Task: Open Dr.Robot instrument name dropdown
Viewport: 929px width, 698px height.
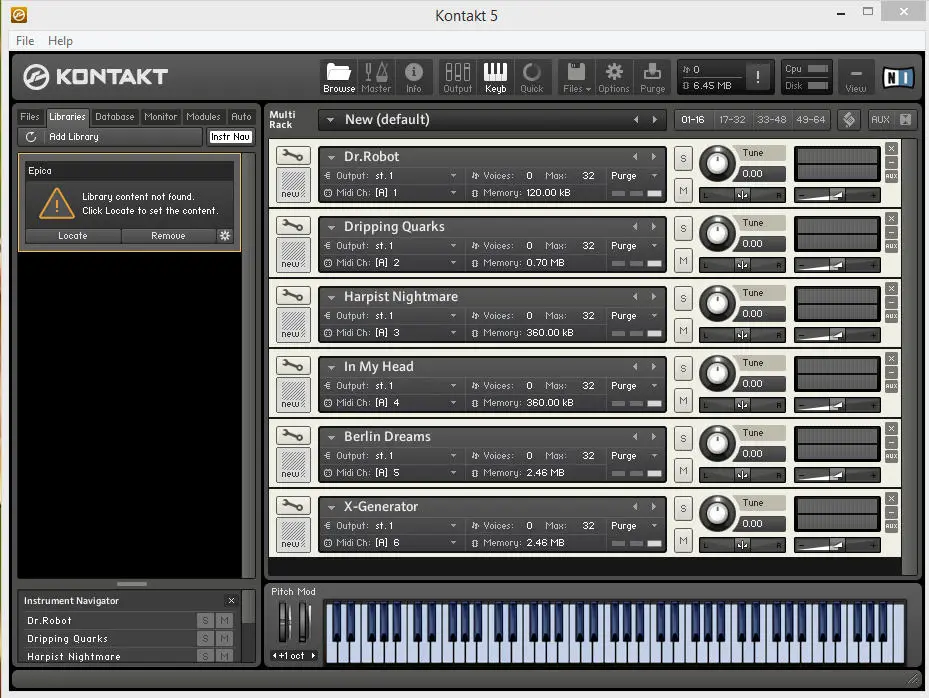Action: [332, 158]
